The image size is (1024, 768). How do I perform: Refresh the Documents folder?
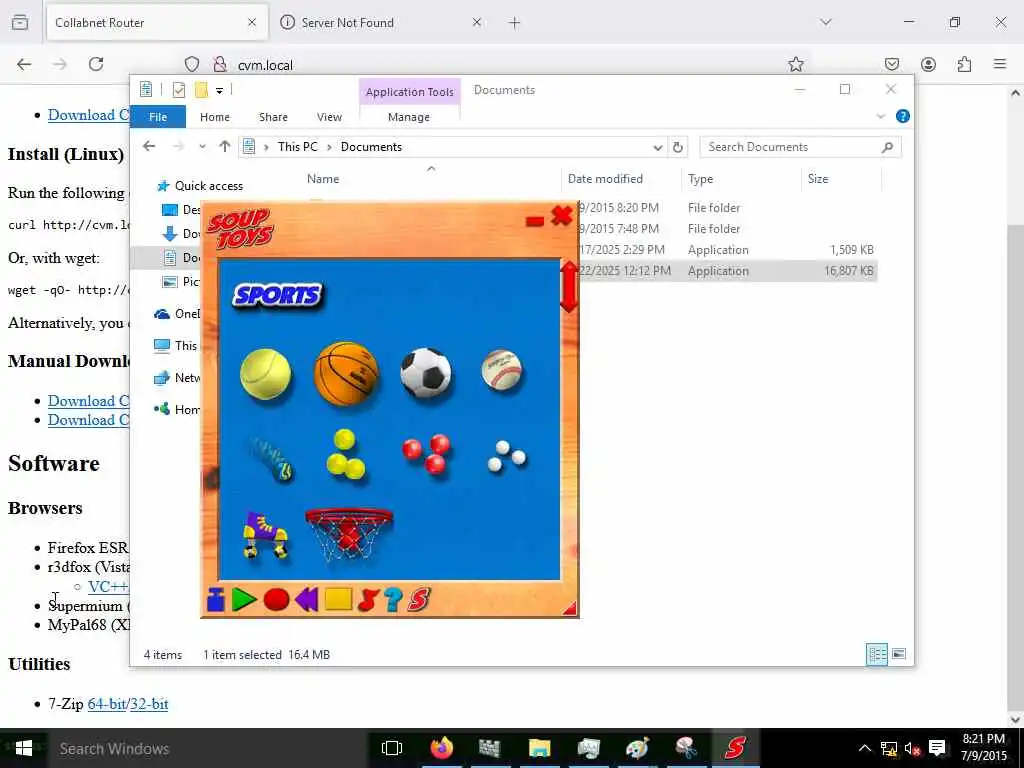678,148
